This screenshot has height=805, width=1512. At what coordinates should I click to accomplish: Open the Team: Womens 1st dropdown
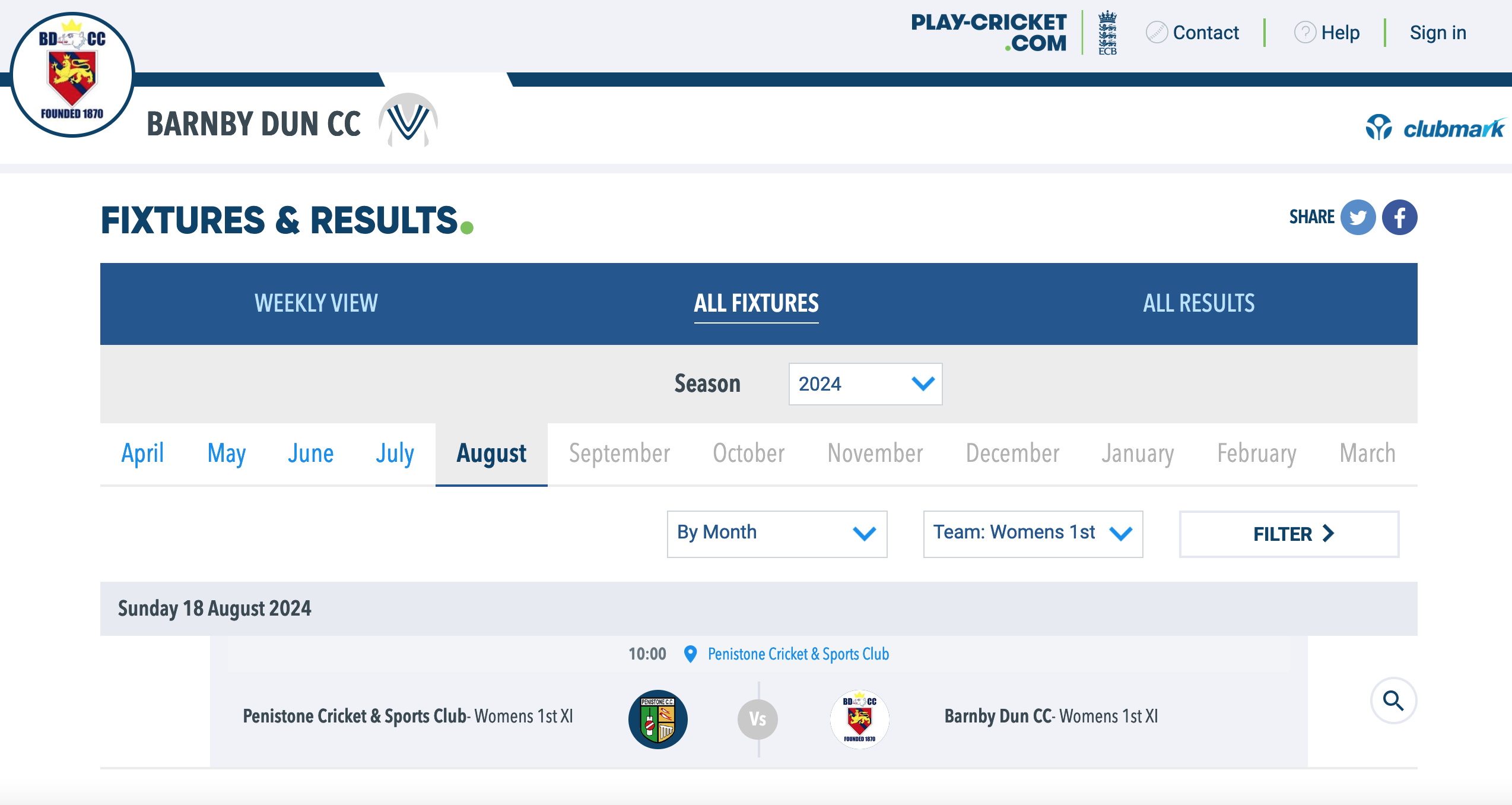pyautogui.click(x=1033, y=533)
